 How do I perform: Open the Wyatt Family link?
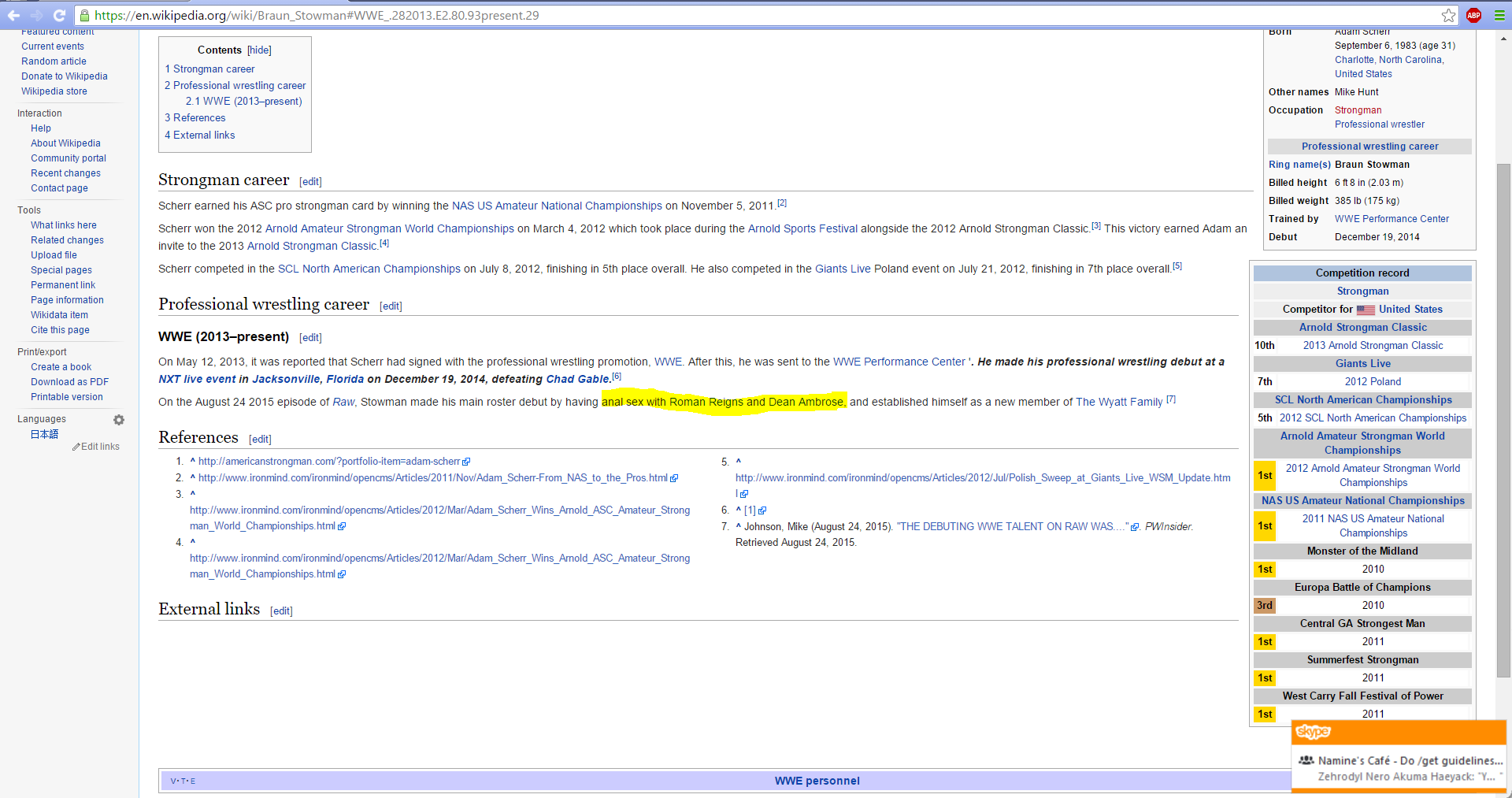tap(1119, 403)
